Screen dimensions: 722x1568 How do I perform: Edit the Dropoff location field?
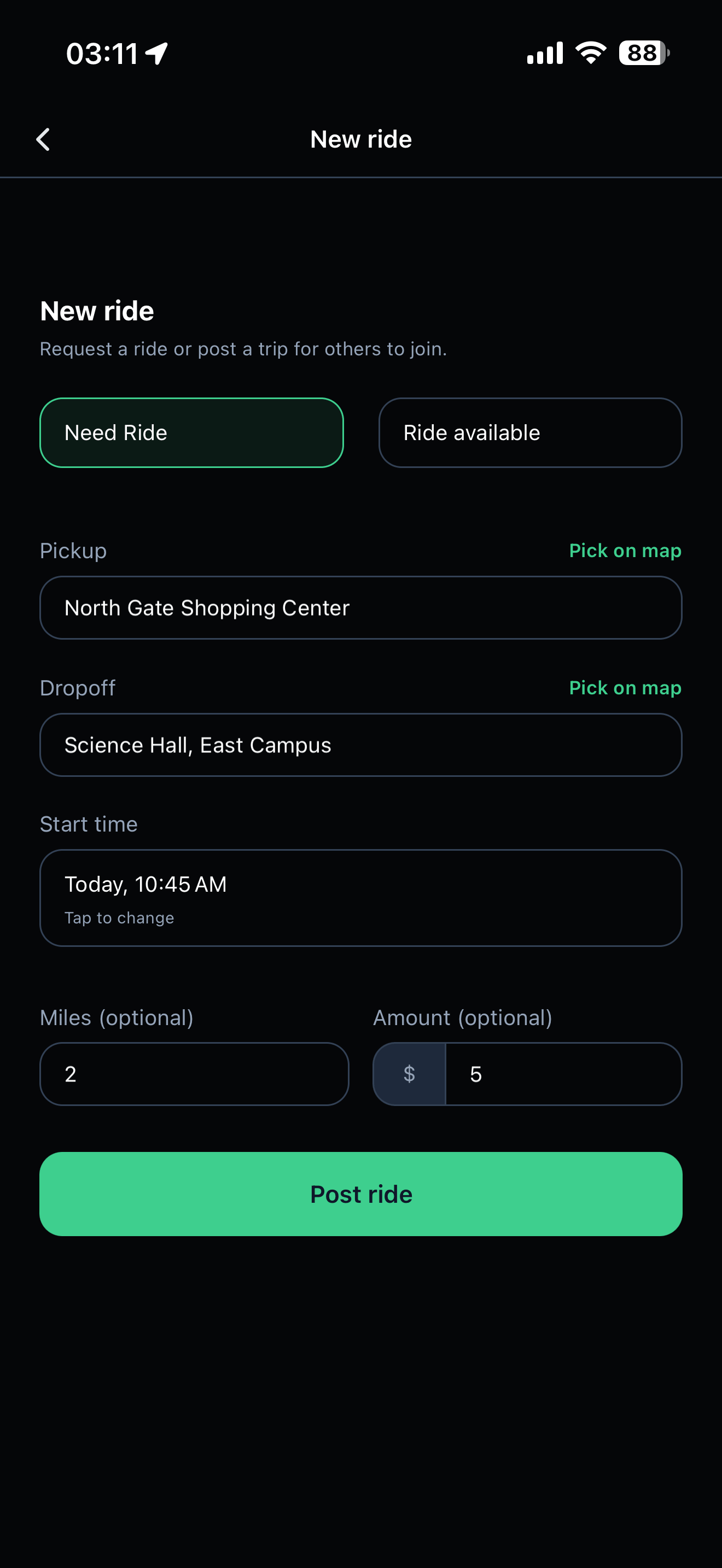[x=360, y=745]
